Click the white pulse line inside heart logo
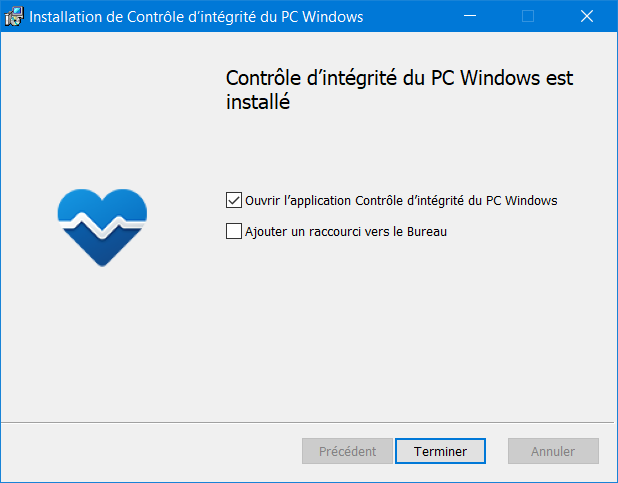The width and height of the screenshot is (618, 483). coord(102,224)
